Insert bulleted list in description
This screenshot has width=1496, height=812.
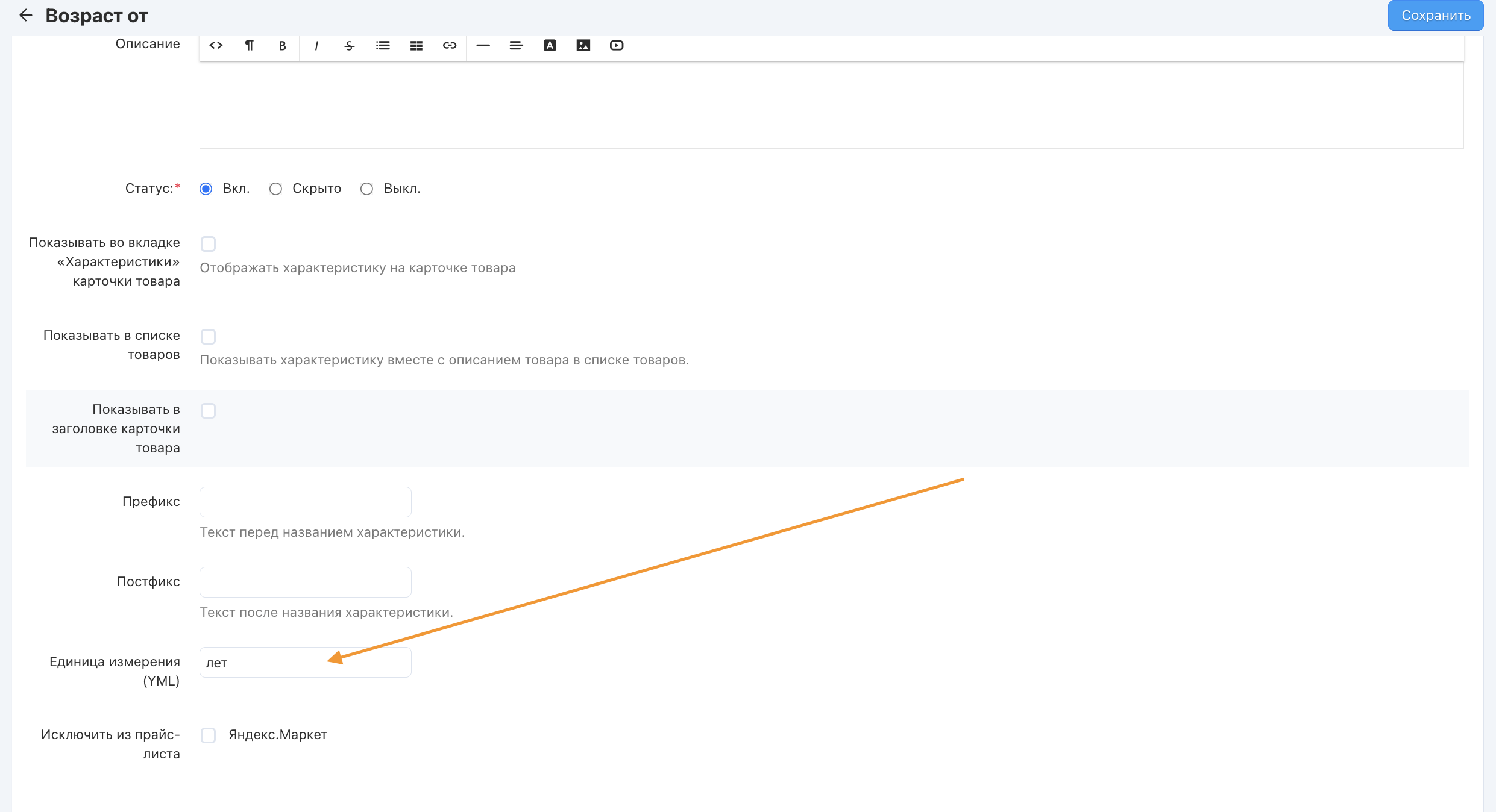pos(383,46)
